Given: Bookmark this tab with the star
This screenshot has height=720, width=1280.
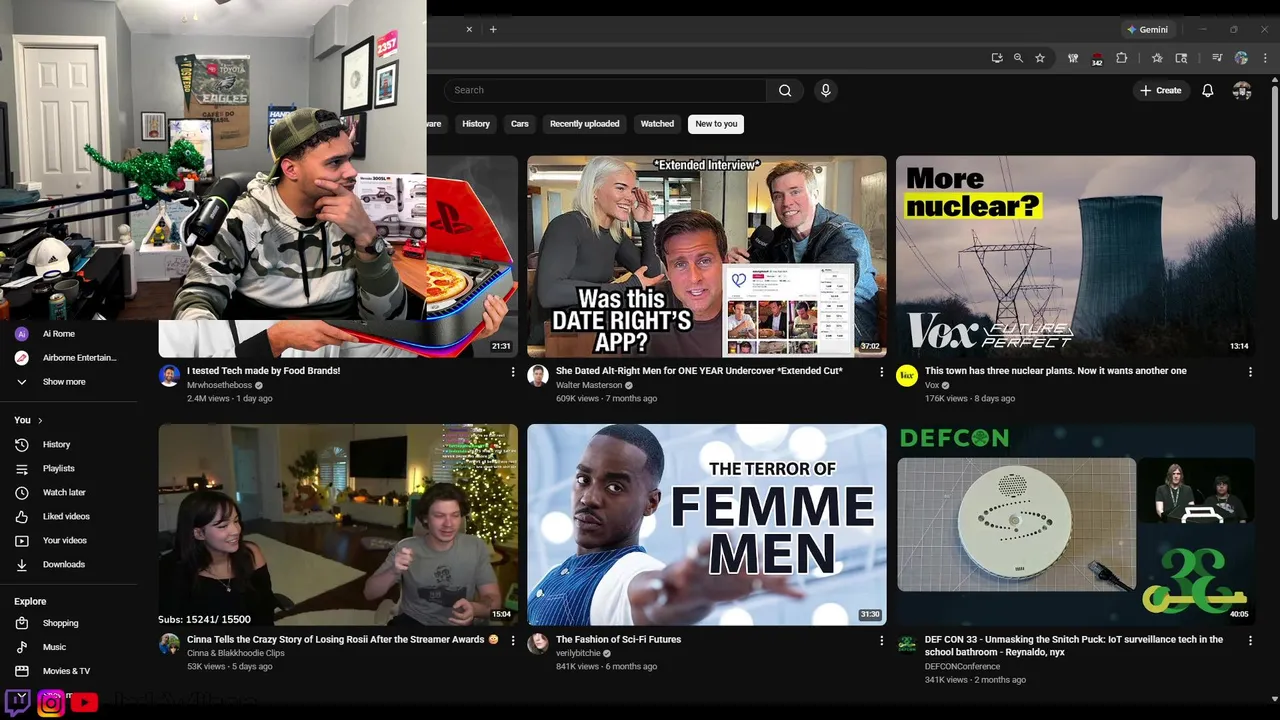Looking at the screenshot, I should tap(1040, 58).
